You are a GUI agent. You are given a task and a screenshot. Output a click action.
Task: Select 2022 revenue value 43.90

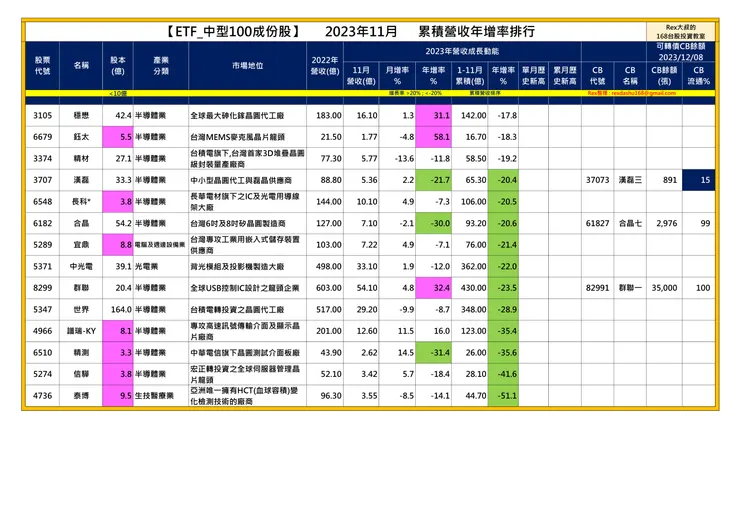(x=331, y=353)
